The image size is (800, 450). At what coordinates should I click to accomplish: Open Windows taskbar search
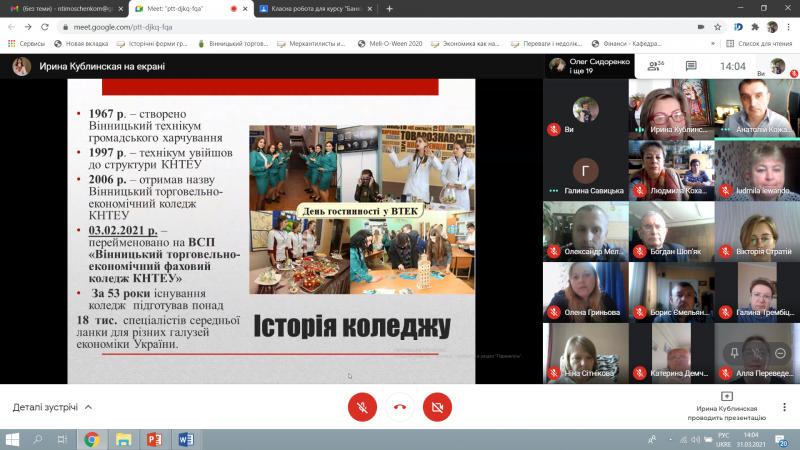click(x=37, y=439)
